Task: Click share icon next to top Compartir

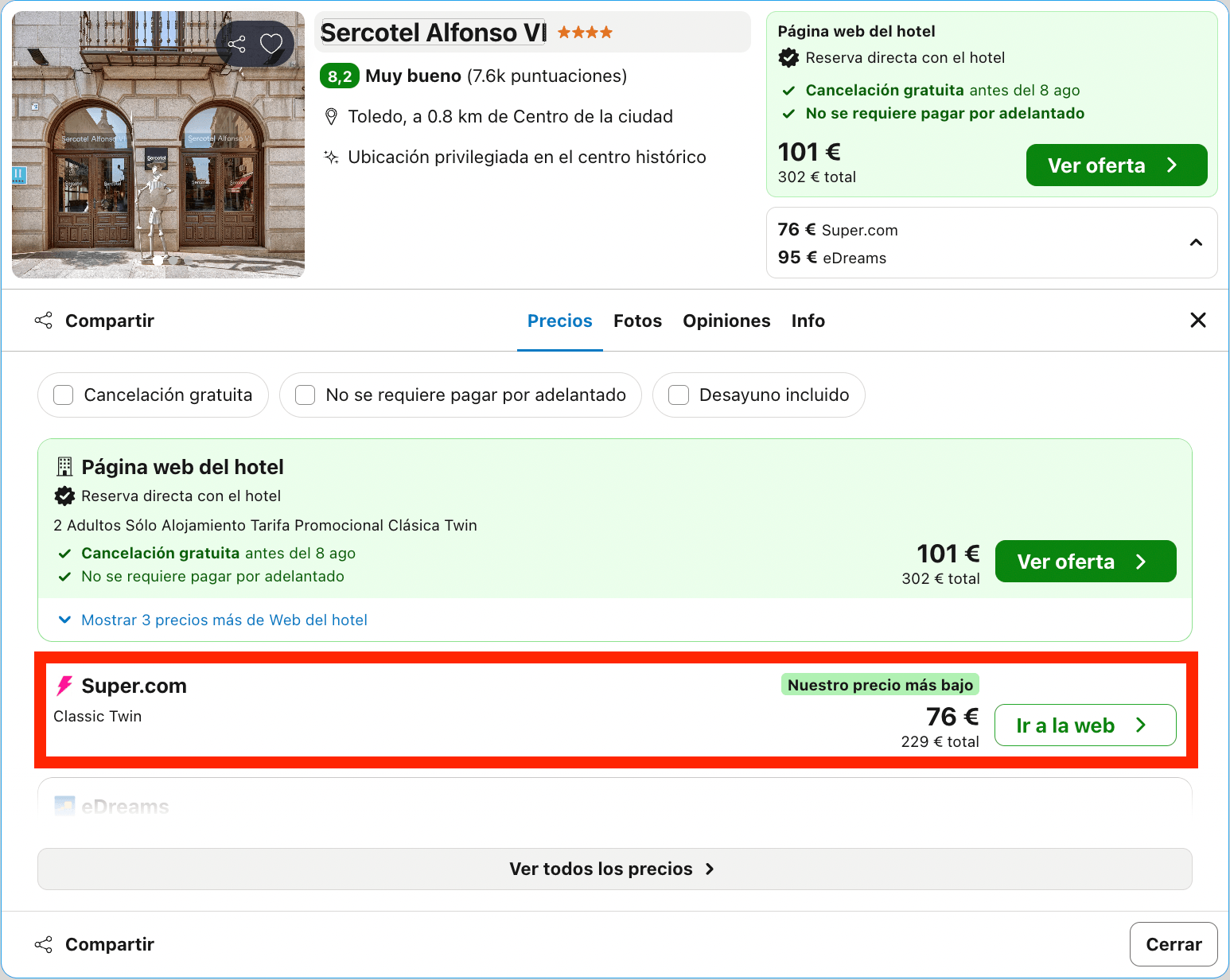Action: coord(44,321)
